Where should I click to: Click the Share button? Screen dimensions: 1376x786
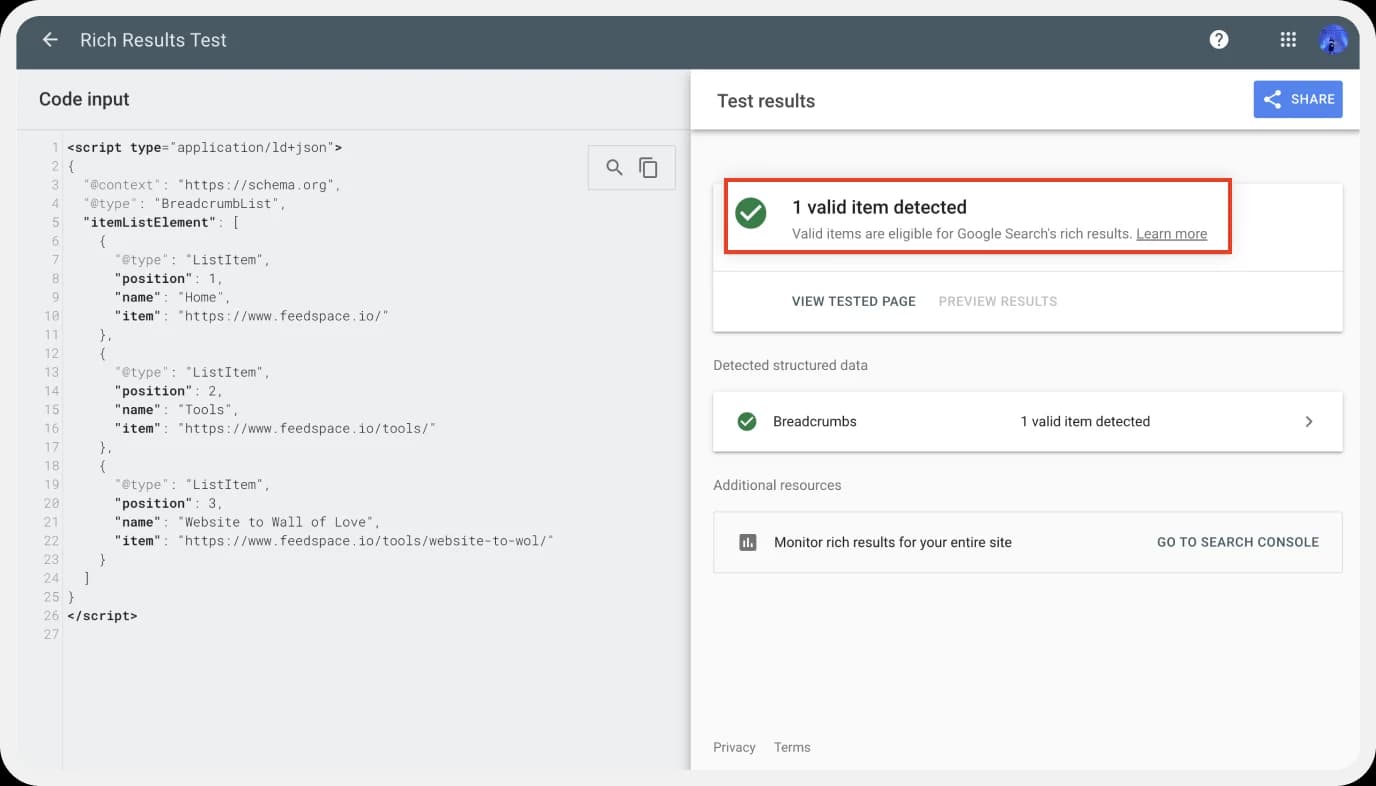pyautogui.click(x=1298, y=100)
